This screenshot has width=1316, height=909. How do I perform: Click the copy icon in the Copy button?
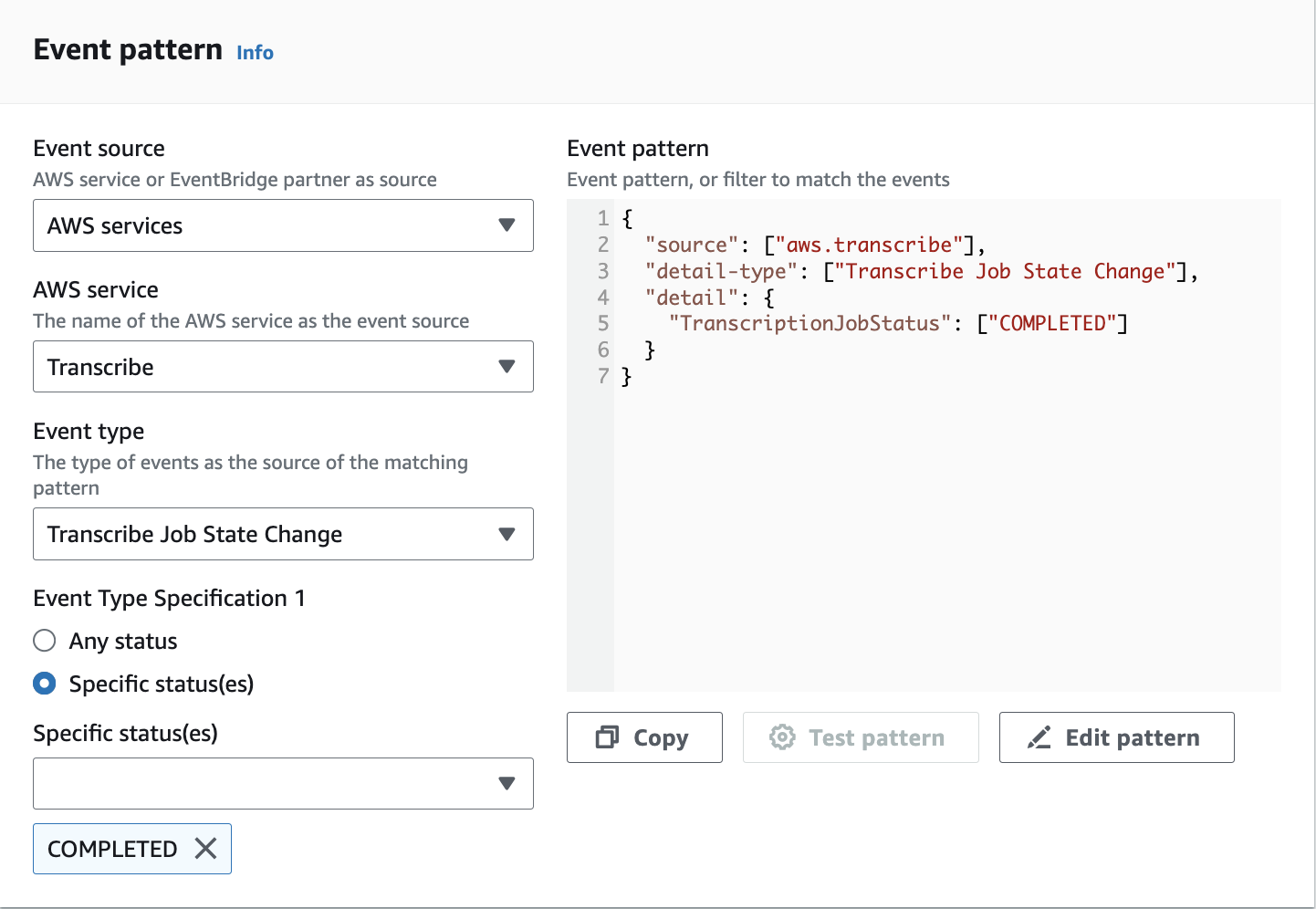click(607, 737)
